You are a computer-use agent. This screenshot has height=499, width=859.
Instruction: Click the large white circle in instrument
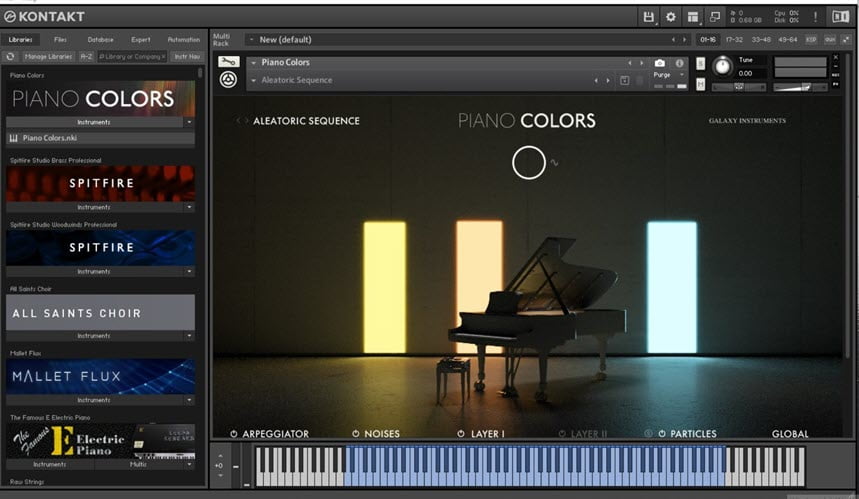click(x=529, y=162)
